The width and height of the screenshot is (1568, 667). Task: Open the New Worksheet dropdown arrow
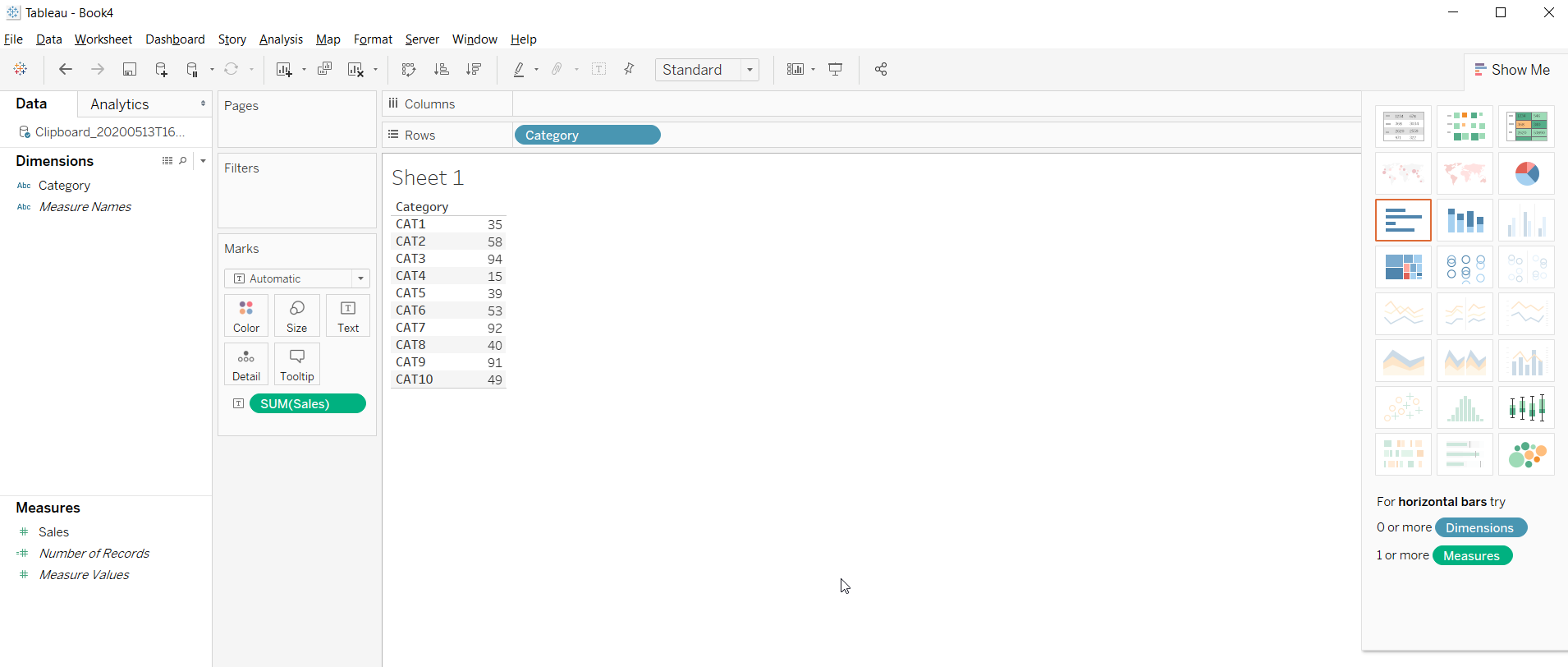point(304,70)
